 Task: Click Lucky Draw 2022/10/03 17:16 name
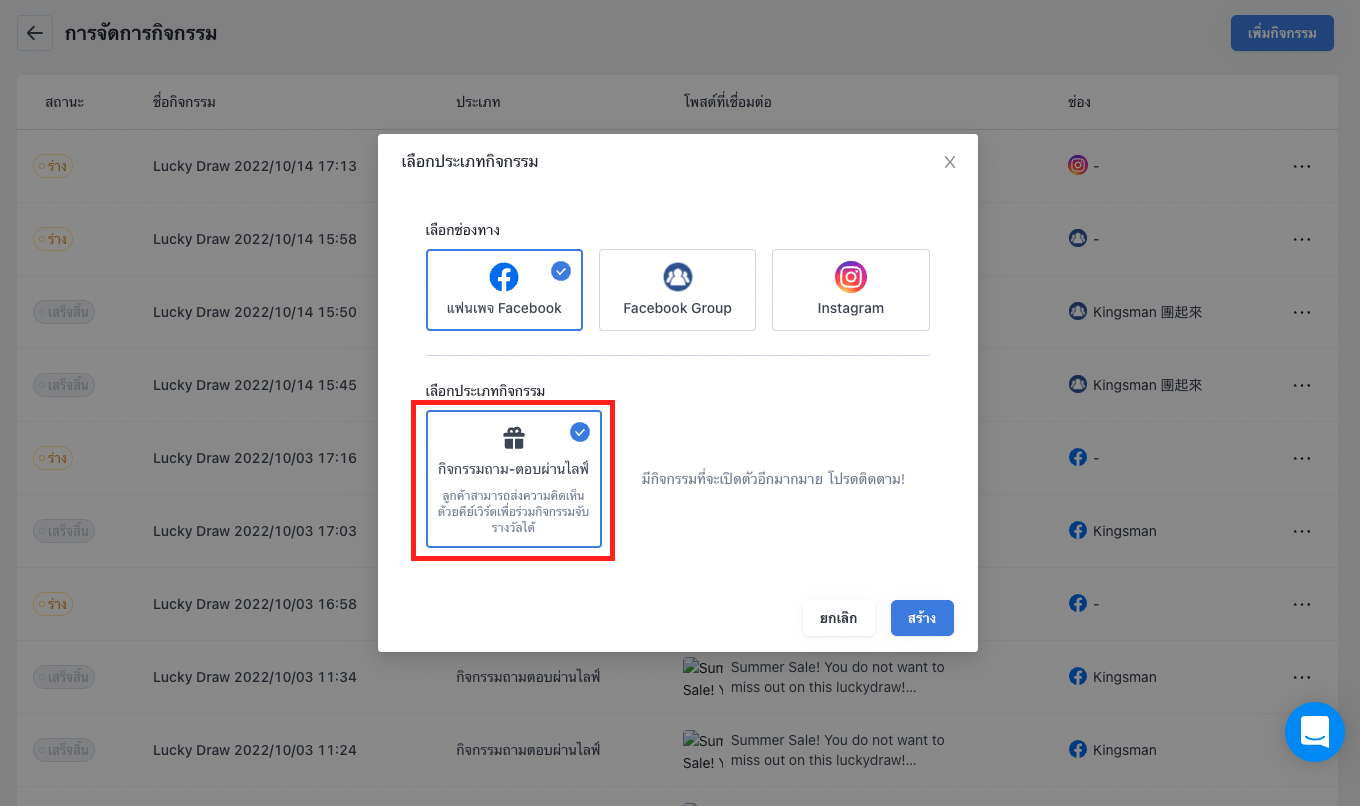(255, 458)
